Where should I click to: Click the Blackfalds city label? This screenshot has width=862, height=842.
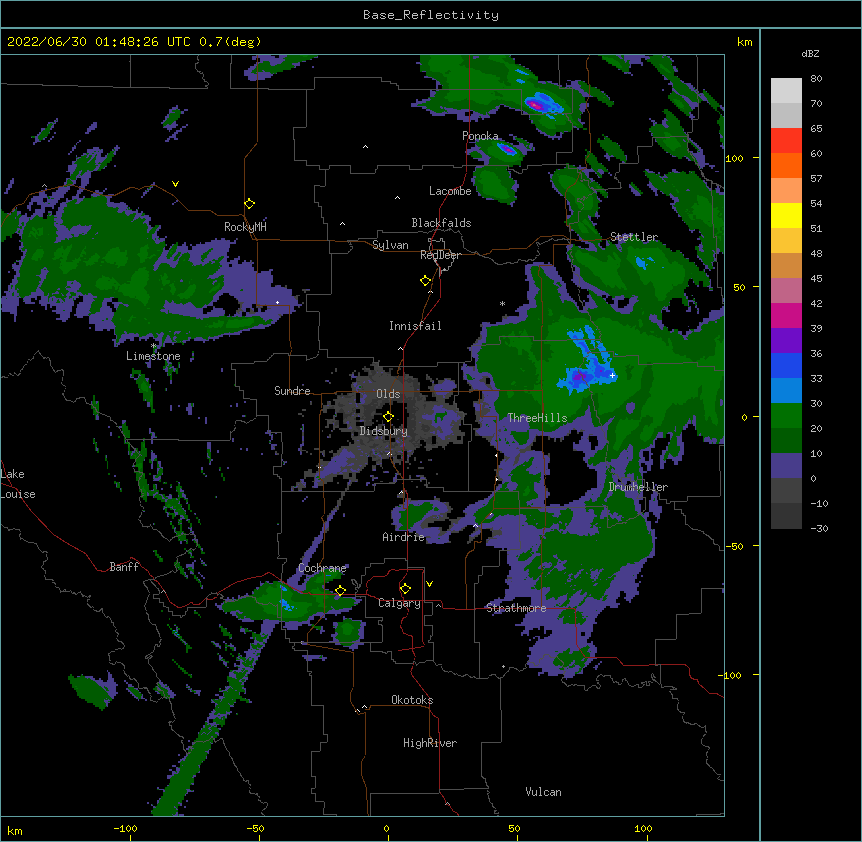pyautogui.click(x=441, y=223)
